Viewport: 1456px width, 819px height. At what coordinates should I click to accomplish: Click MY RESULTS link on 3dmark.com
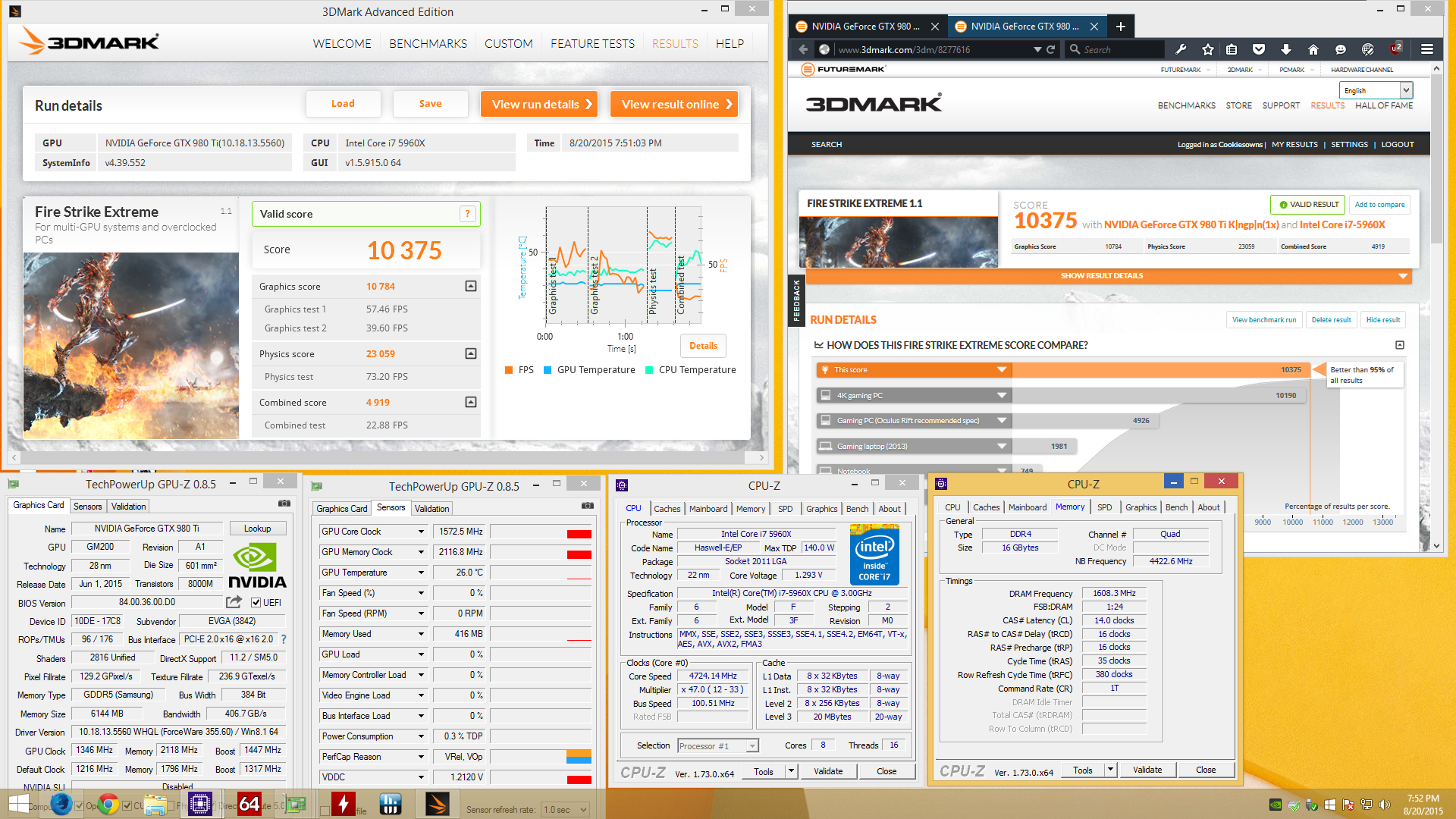pos(1294,144)
